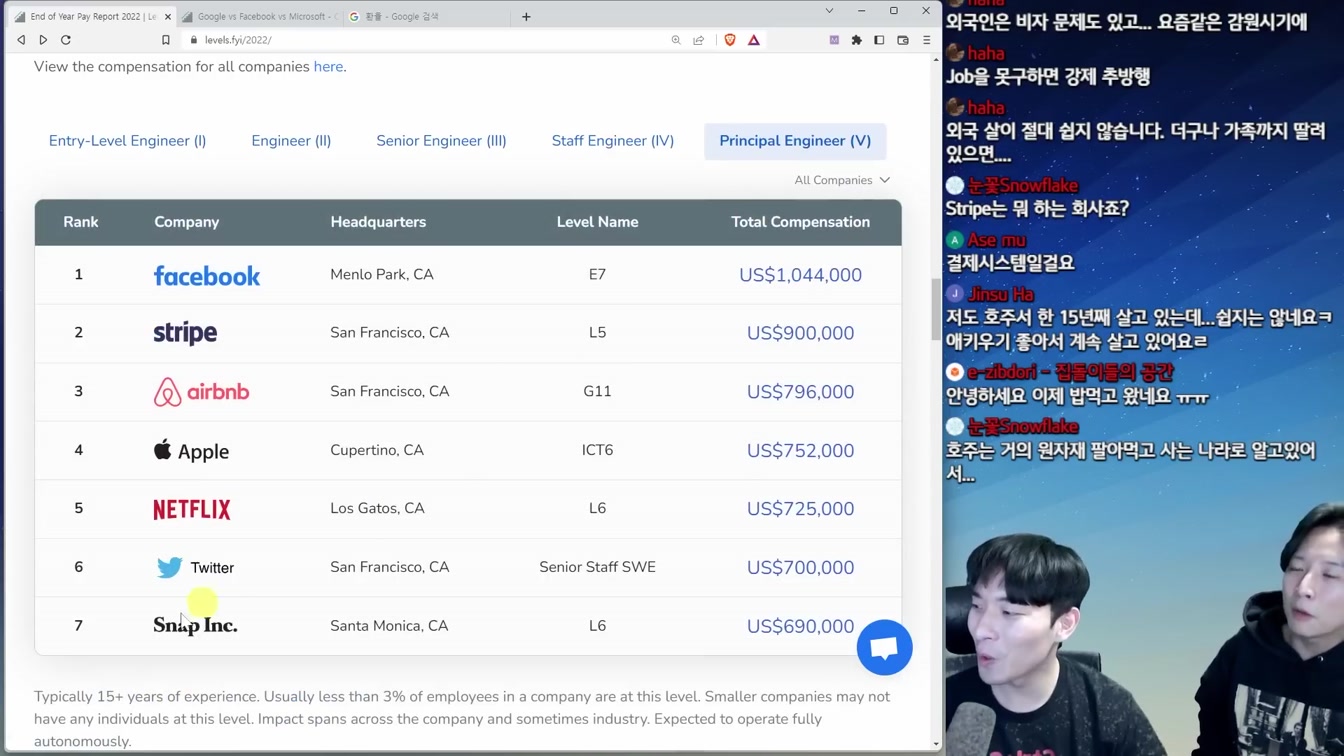
Task: Follow the 'here' compensation link
Action: tap(328, 67)
